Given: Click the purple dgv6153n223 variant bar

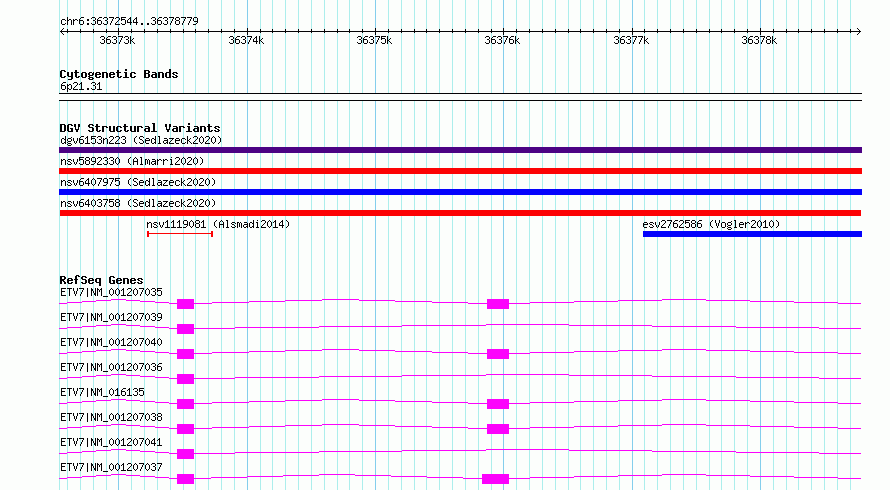Looking at the screenshot, I should coord(460,150).
